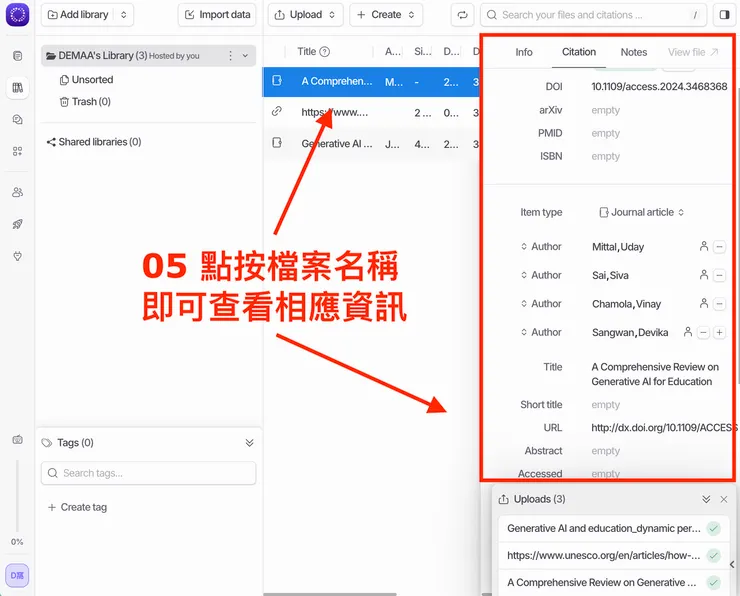Edit the Title field A Comprehensive Review
Viewport: 740px width, 596px height.
pos(655,374)
